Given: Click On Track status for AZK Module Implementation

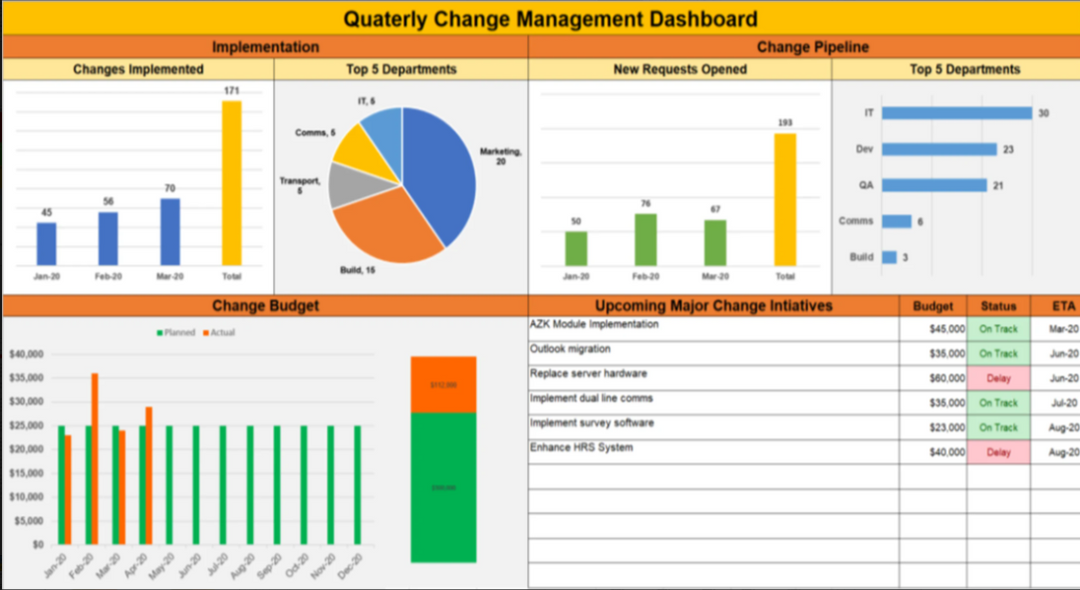Looking at the screenshot, I should point(998,330).
